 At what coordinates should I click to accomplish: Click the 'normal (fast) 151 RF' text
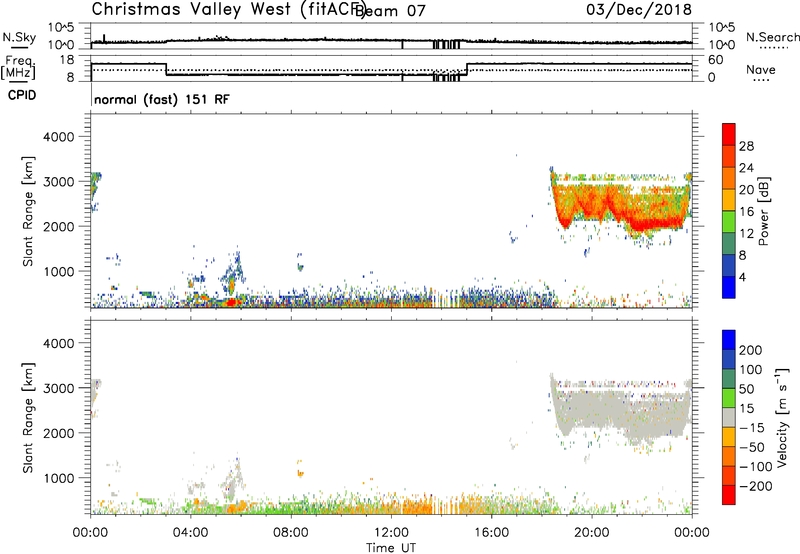[x=162, y=99]
